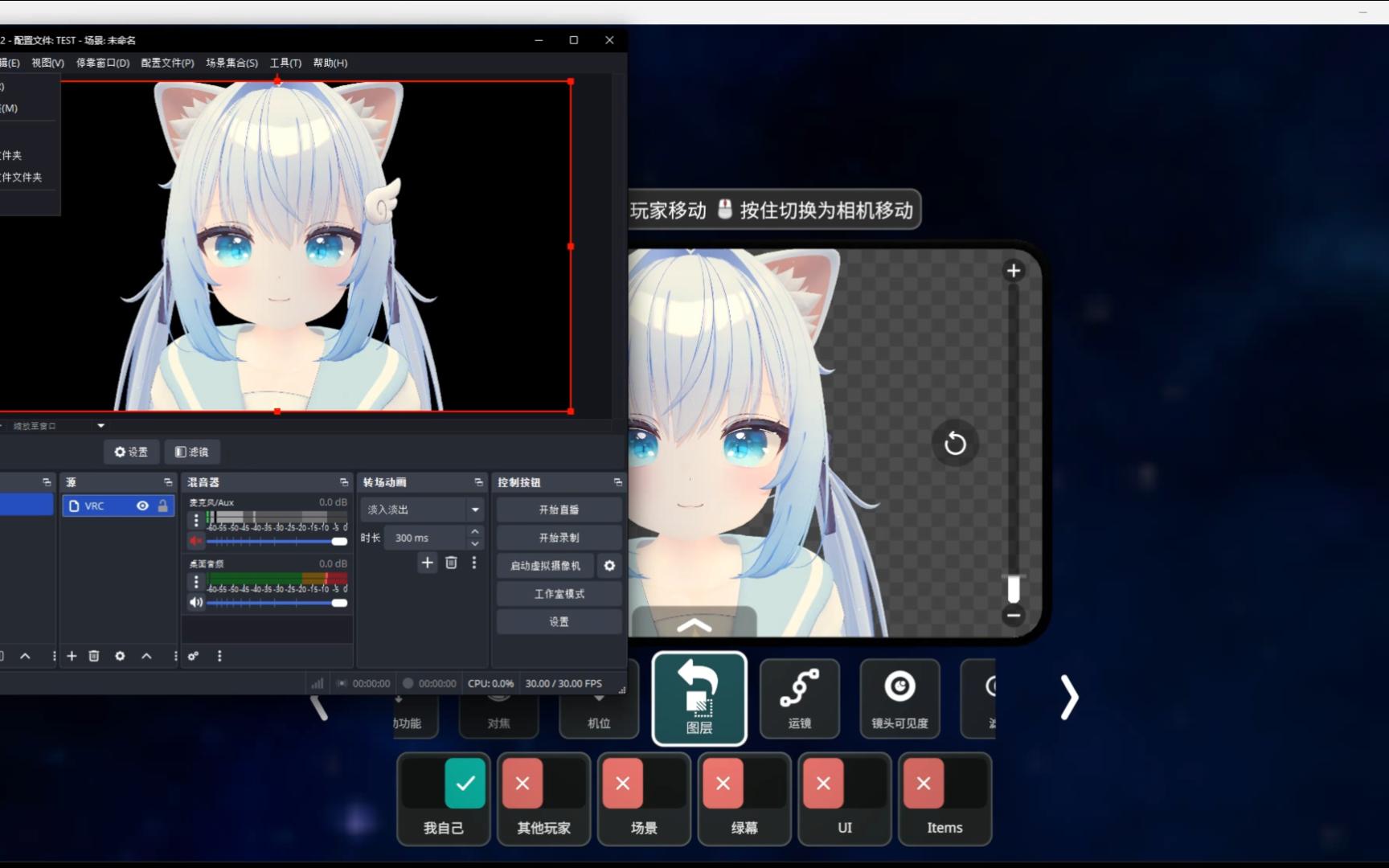The width and height of the screenshot is (1389, 868).
Task: Zoom in with the plus icon above the slider
Action: pos(1014,271)
